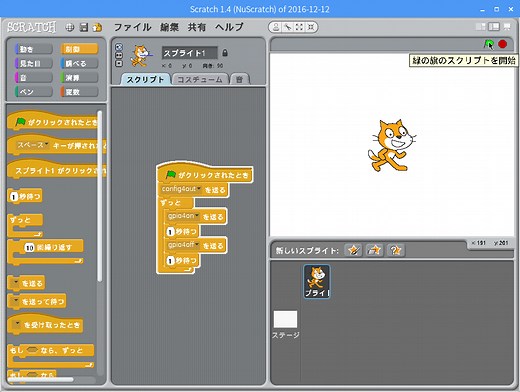Choose new sprite from file

[374, 250]
